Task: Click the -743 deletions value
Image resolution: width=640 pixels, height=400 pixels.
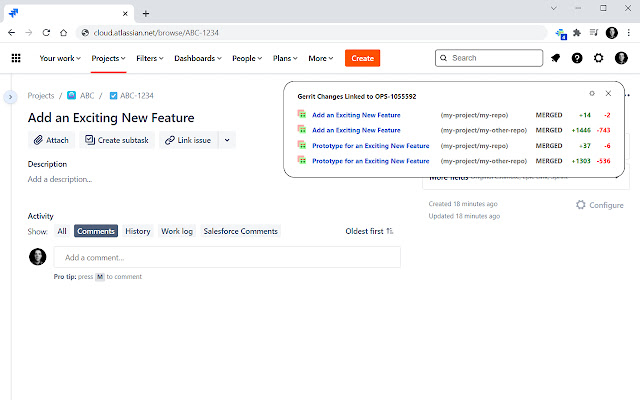Action: tap(603, 130)
